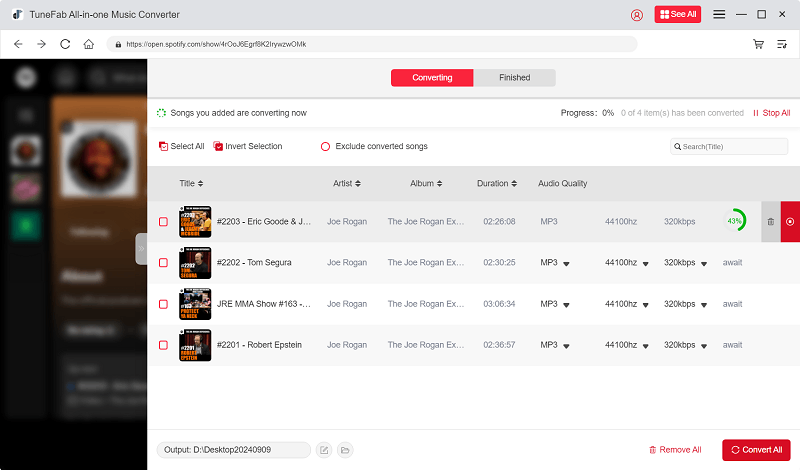Open the output folder icon
The height and width of the screenshot is (470, 800).
pos(345,450)
